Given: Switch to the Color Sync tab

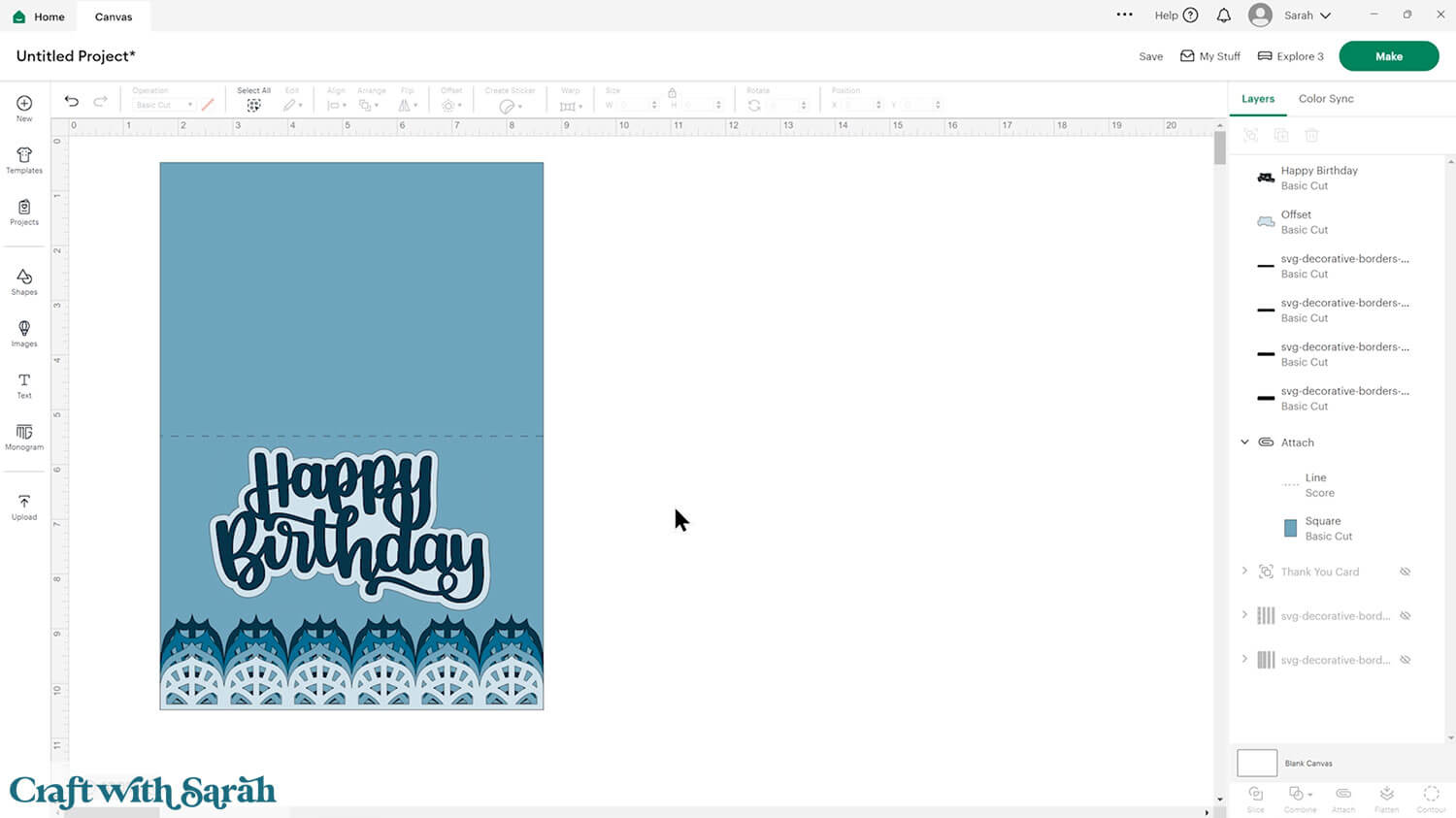Looking at the screenshot, I should (x=1326, y=99).
